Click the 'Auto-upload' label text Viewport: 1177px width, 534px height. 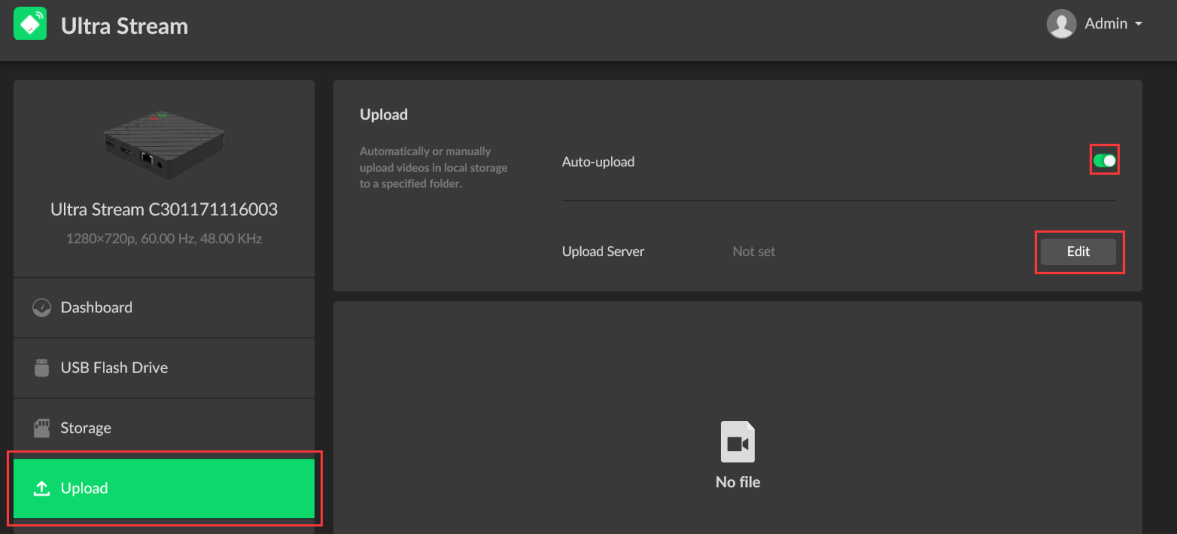point(598,161)
